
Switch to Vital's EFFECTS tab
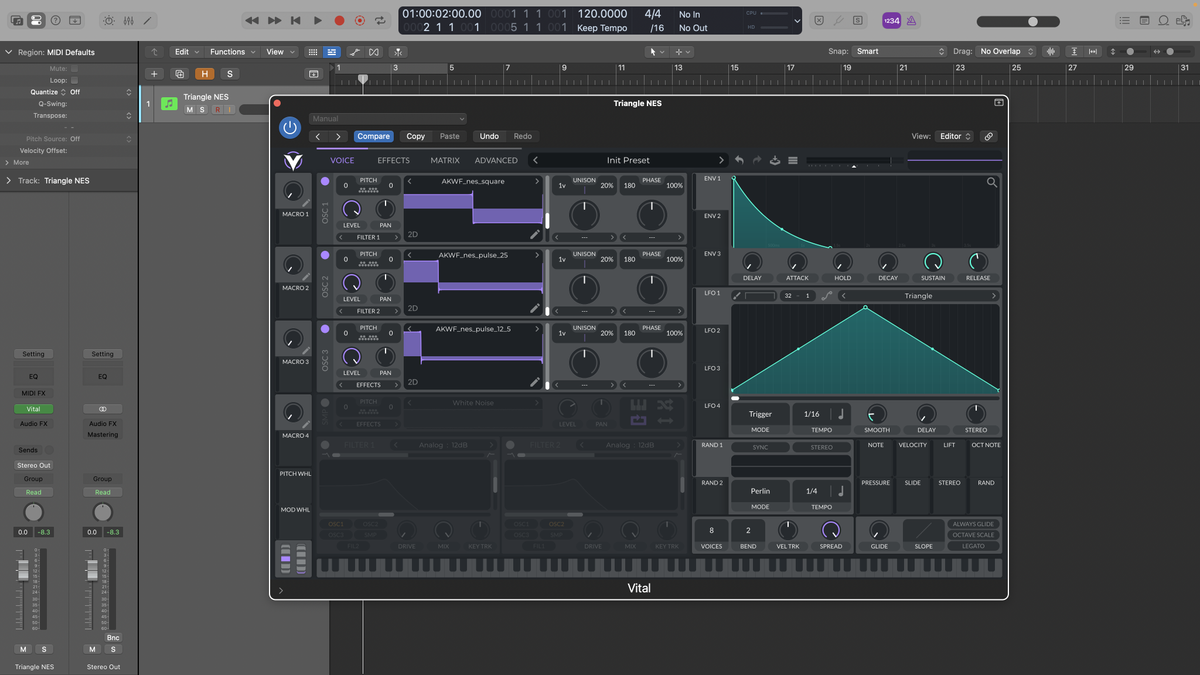[x=392, y=160]
